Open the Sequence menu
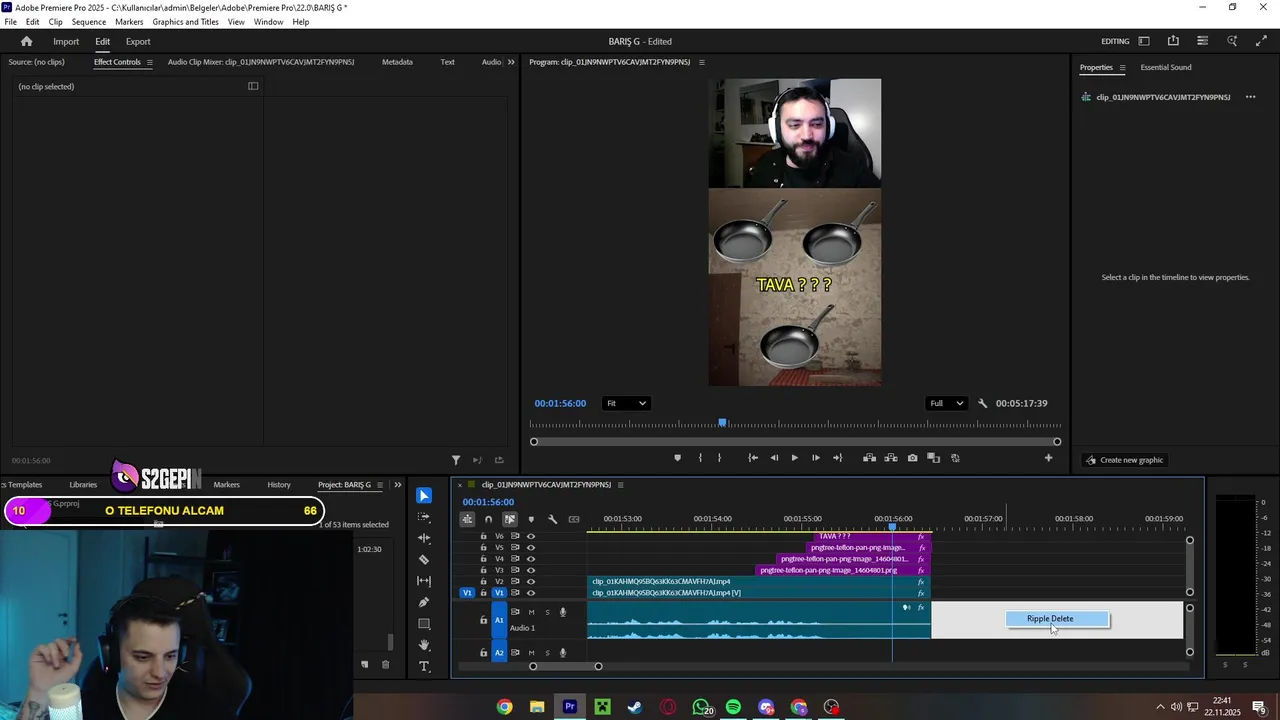1280x720 pixels. point(89,22)
